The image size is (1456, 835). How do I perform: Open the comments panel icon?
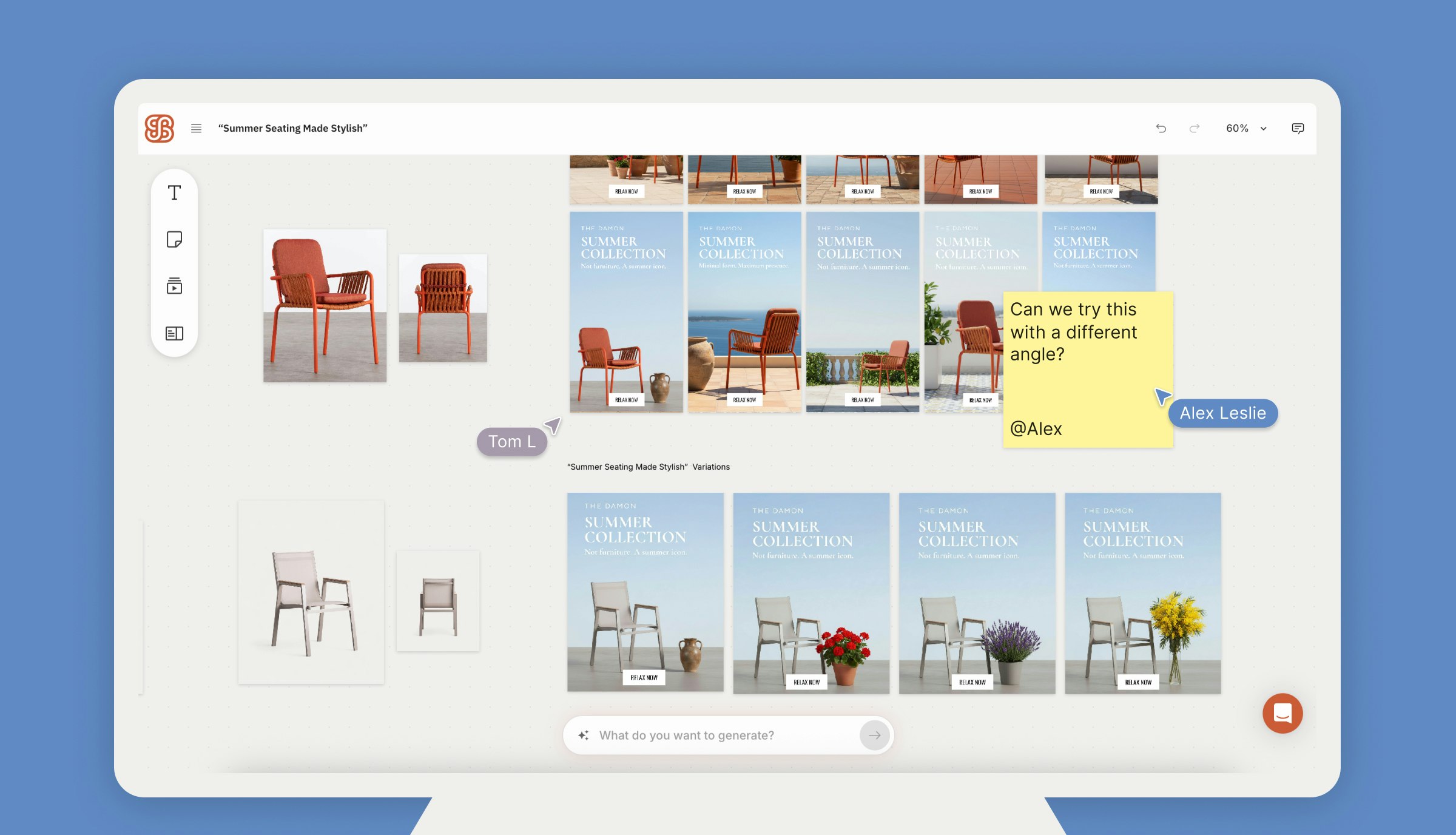click(x=1298, y=128)
